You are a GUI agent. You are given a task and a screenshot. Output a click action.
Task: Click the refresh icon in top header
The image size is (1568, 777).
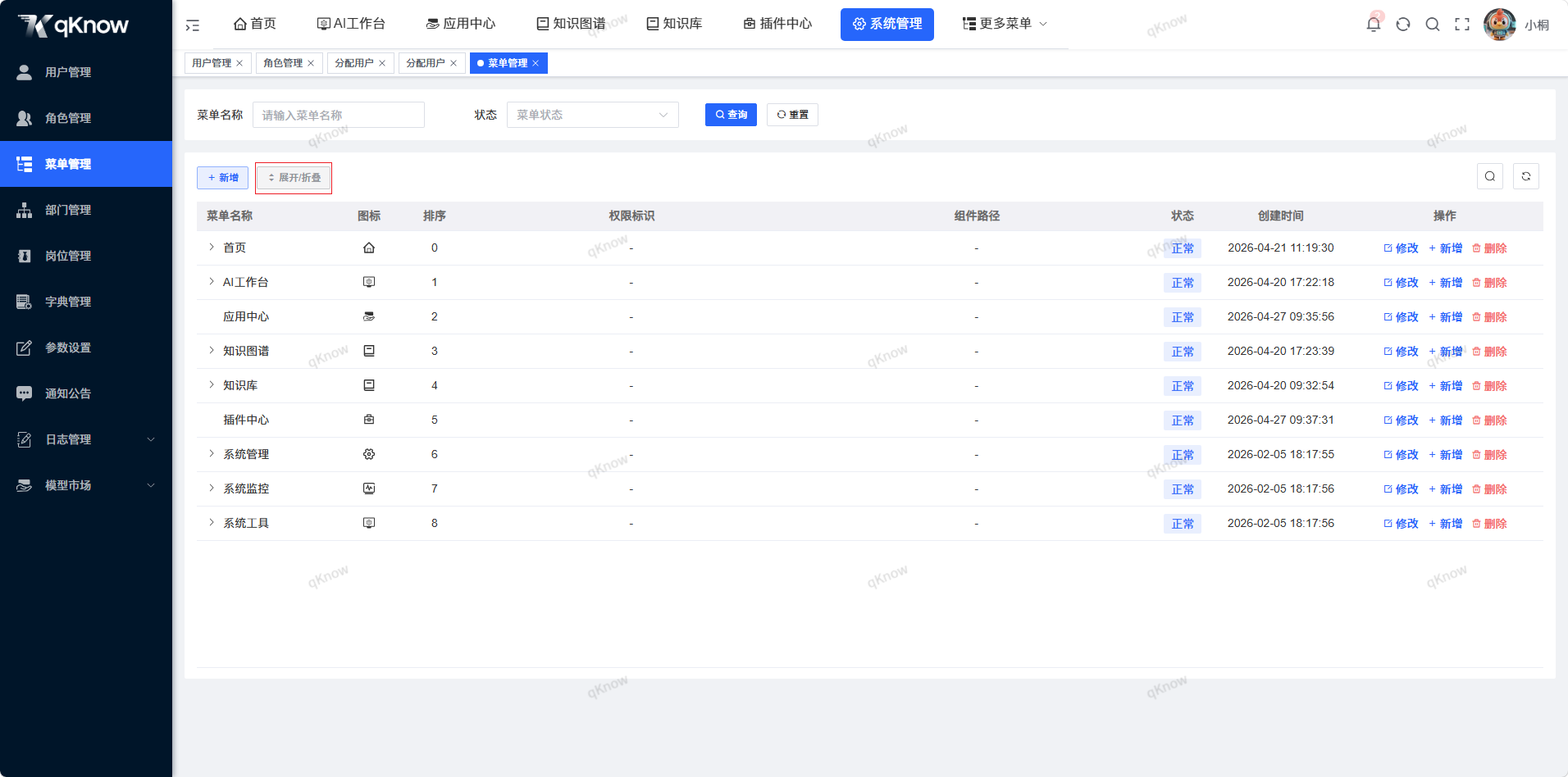[x=1403, y=24]
